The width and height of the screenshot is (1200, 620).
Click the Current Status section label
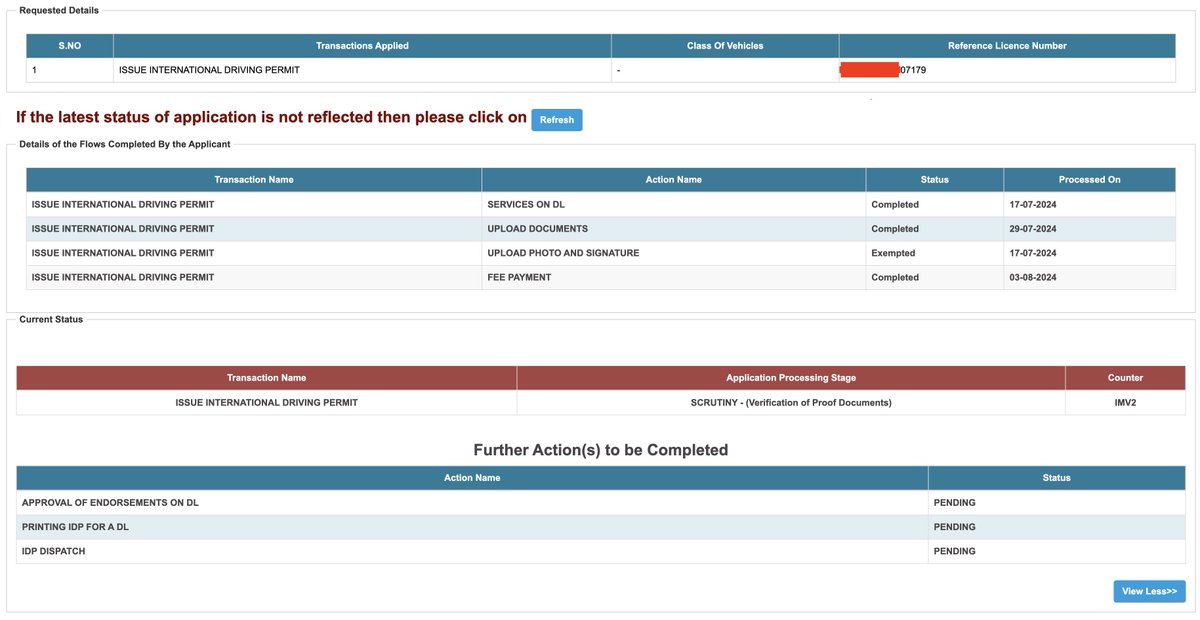pos(51,319)
